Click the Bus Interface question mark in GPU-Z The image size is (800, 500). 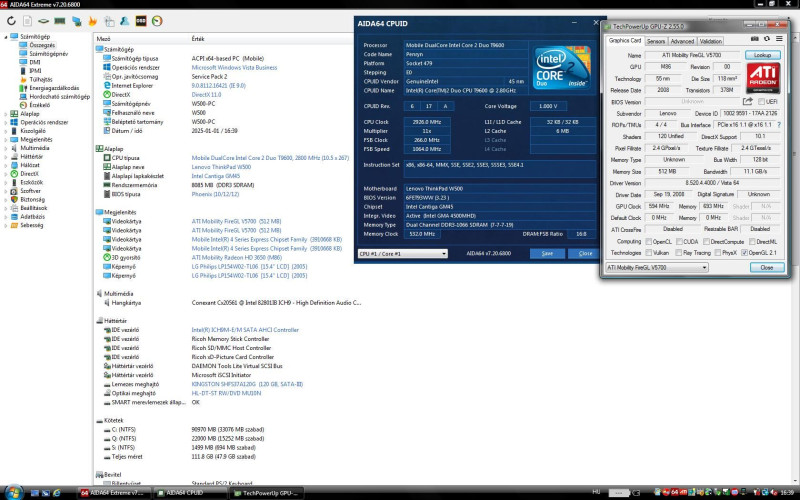779,124
